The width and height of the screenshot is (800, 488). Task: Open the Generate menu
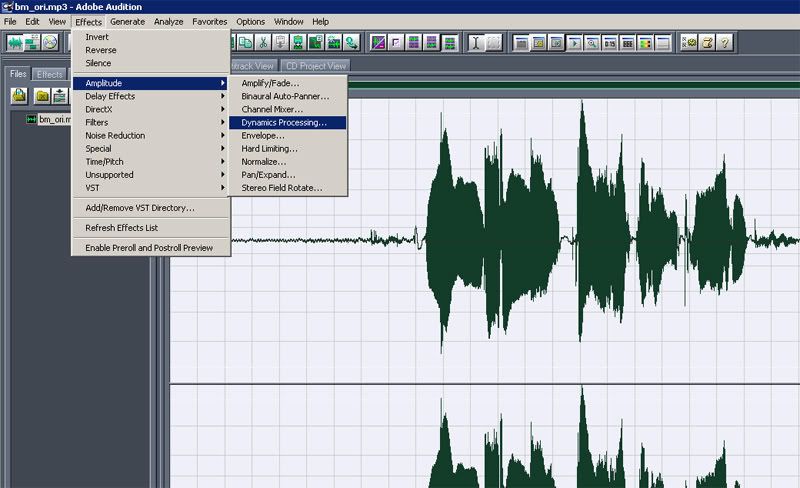click(128, 21)
